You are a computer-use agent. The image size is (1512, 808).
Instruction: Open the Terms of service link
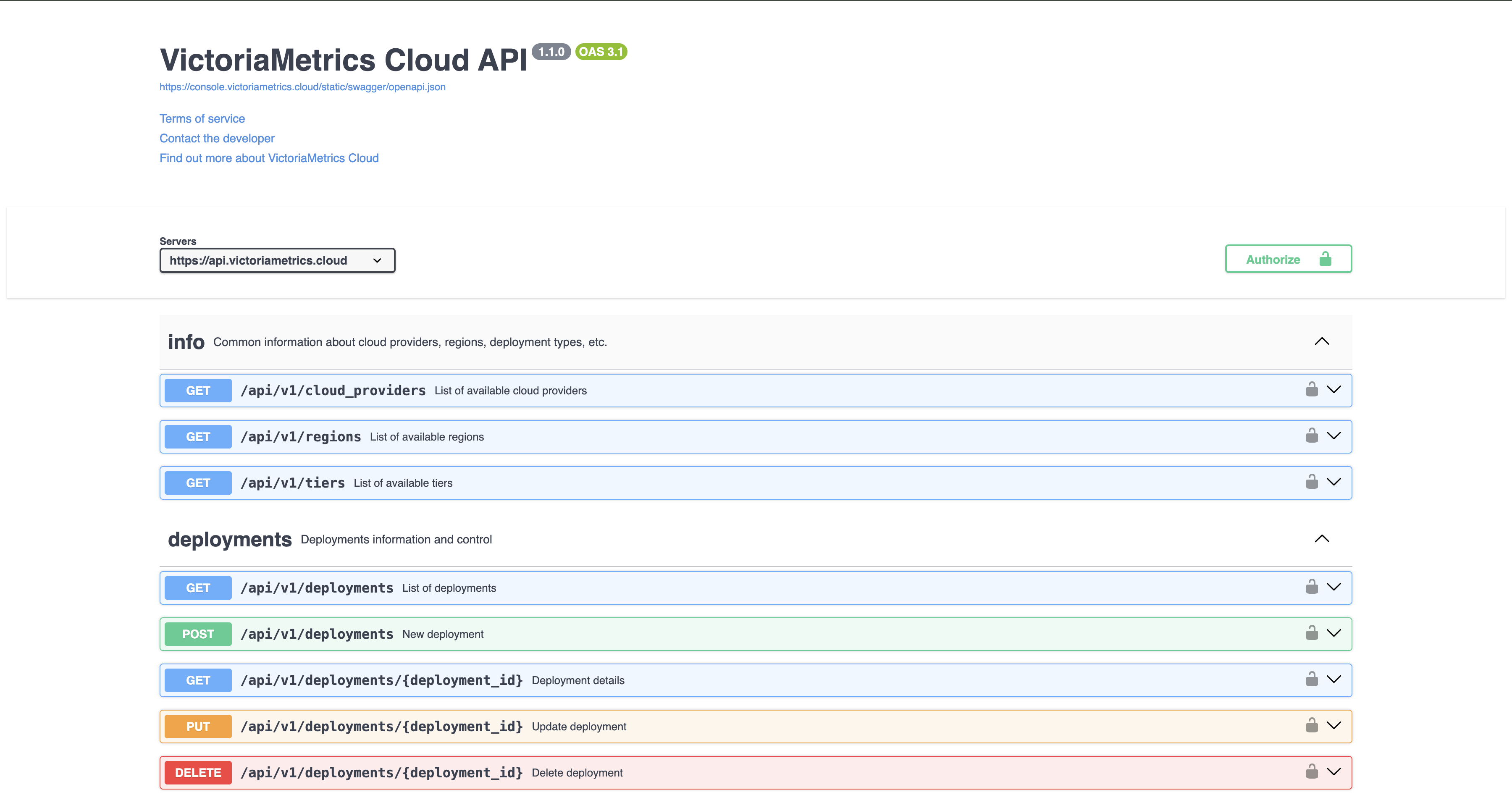202,118
